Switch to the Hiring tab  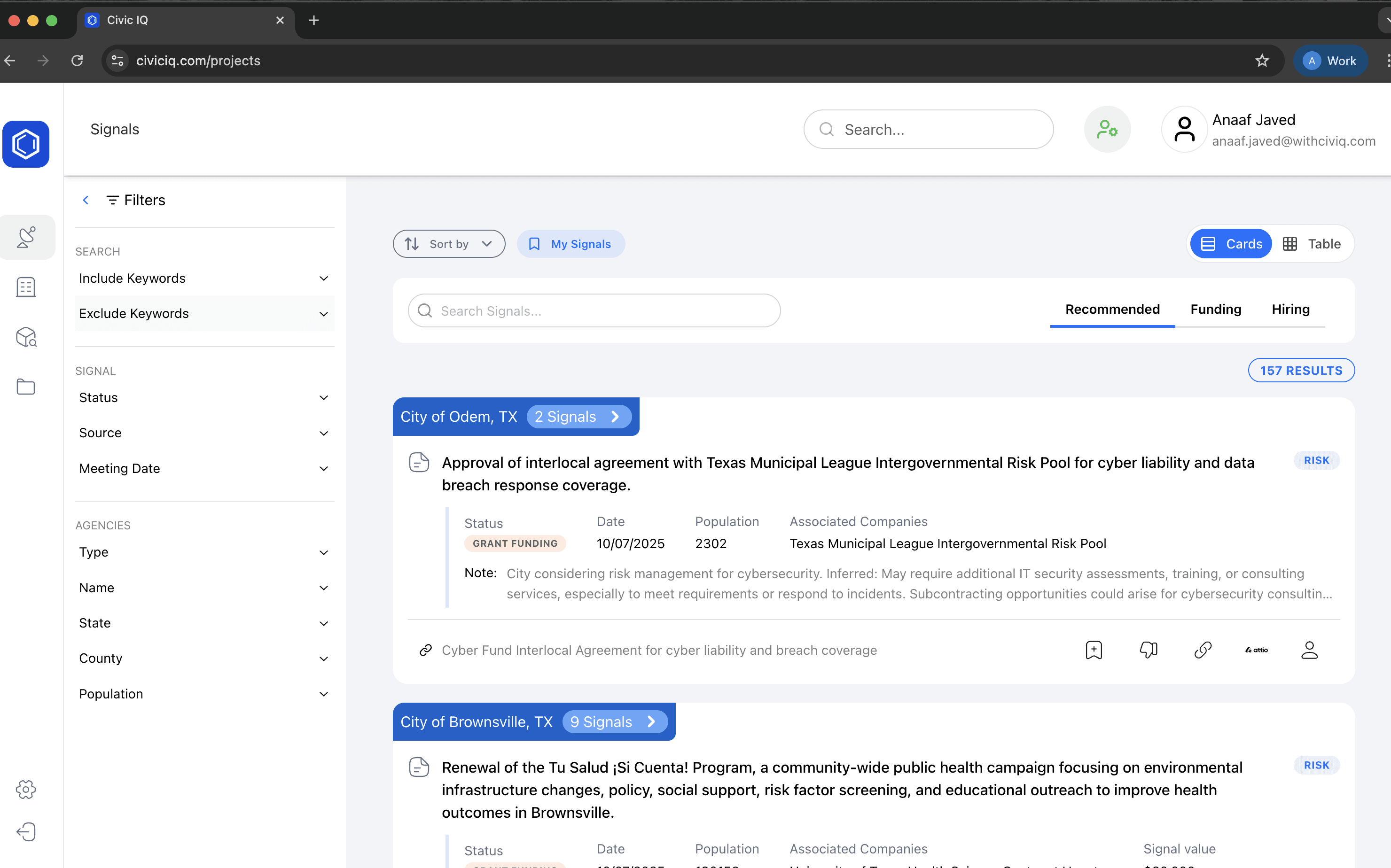coord(1290,310)
